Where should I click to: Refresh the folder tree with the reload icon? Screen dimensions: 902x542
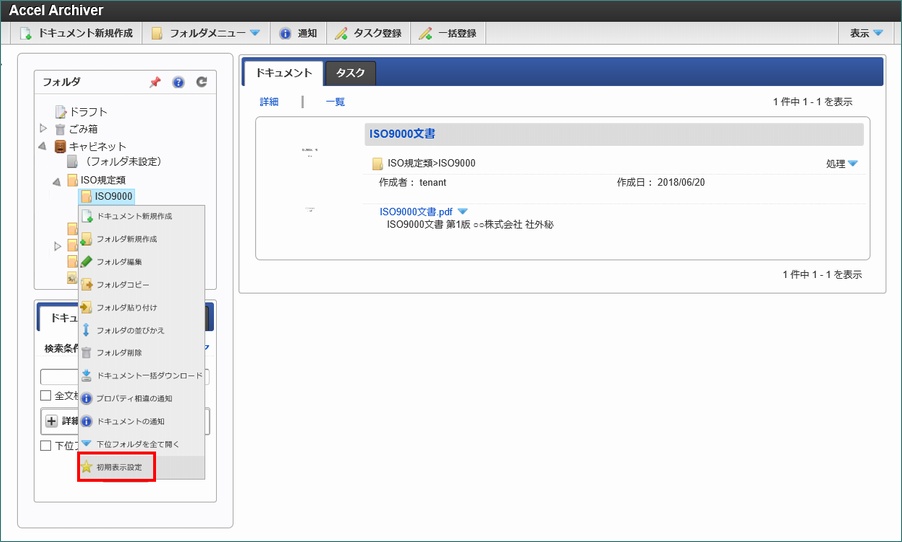[201, 82]
